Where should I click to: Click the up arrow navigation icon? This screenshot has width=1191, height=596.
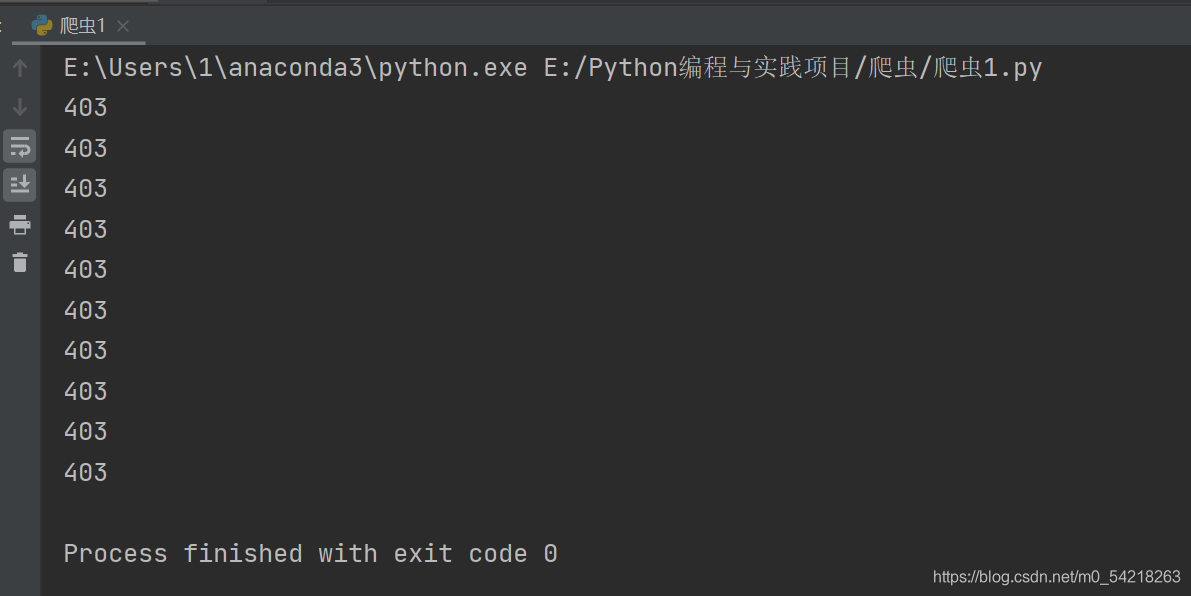(x=19, y=67)
